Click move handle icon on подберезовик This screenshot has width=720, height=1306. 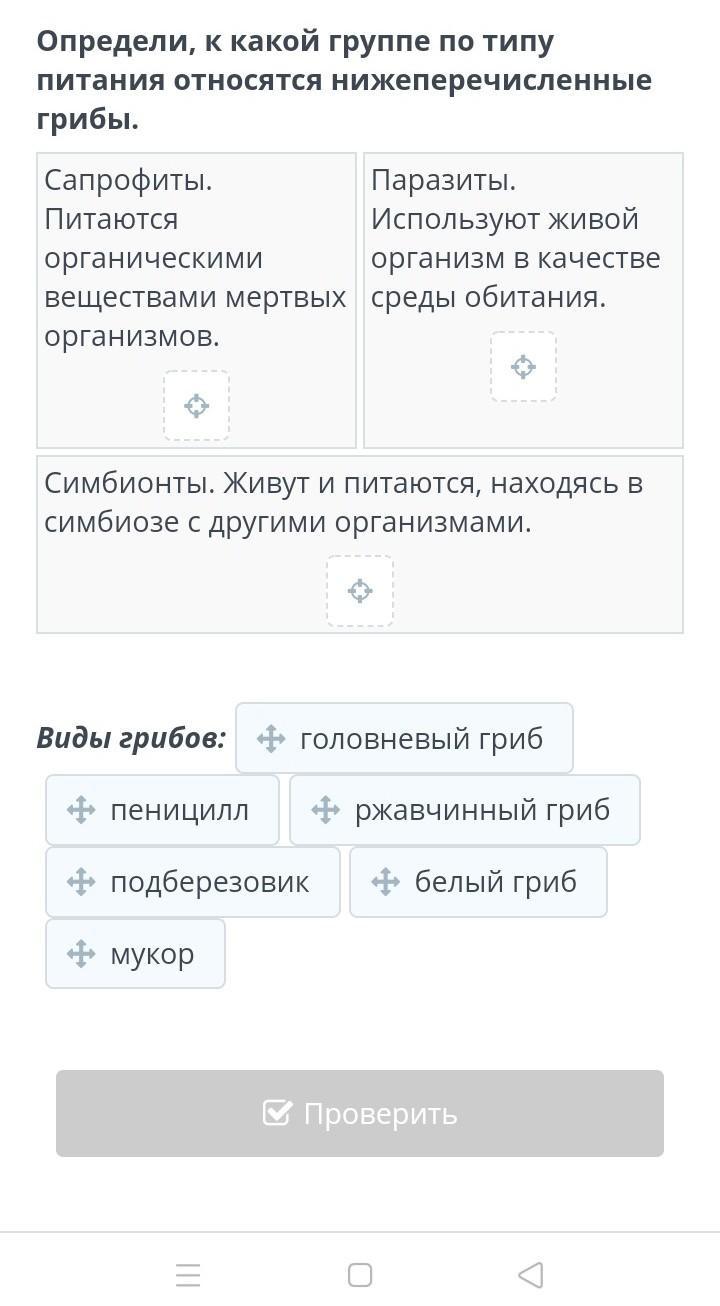[81, 882]
